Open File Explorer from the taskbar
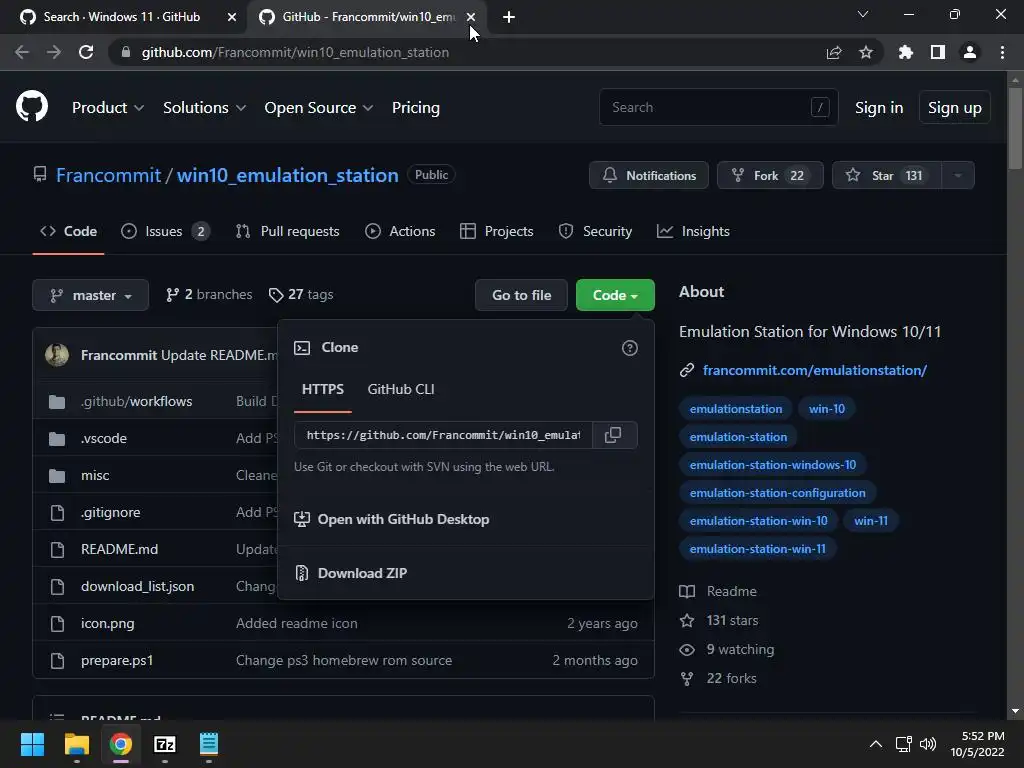 (x=76, y=744)
